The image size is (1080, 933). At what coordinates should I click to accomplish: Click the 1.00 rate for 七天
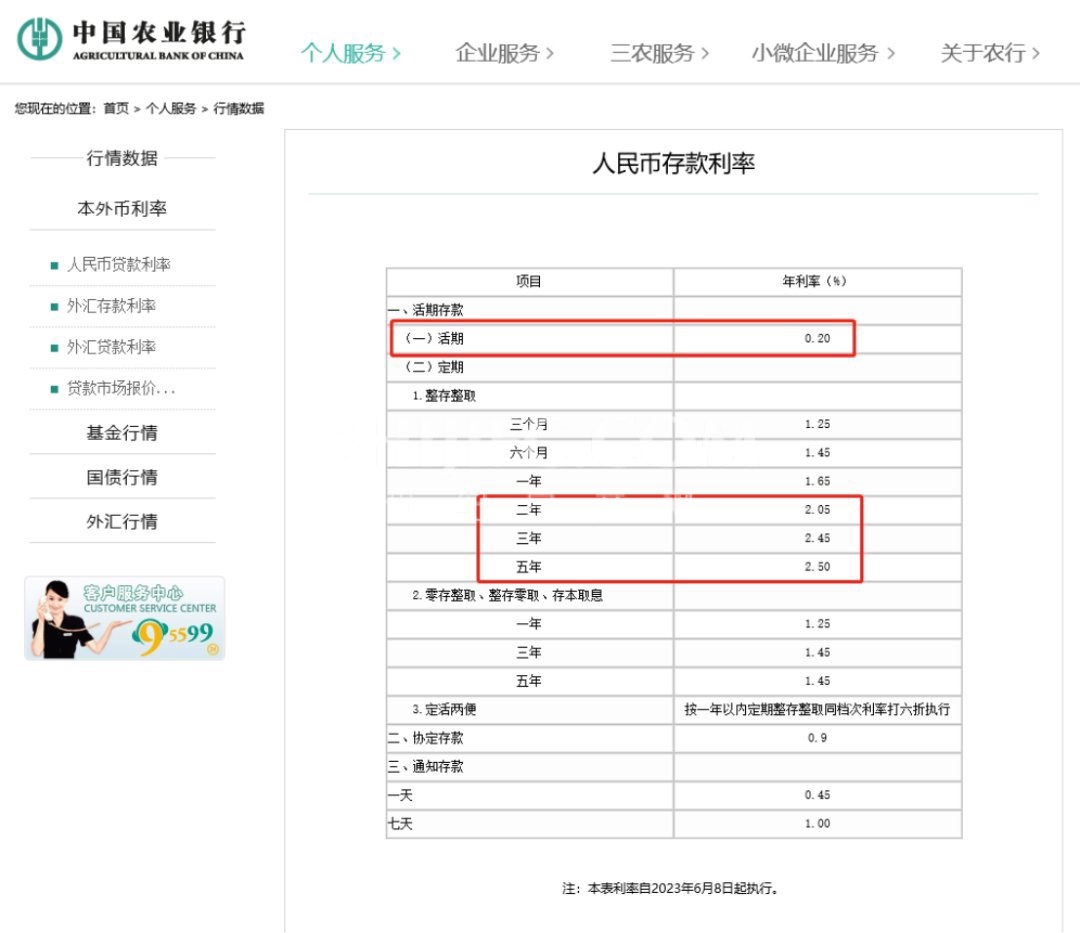tap(818, 824)
